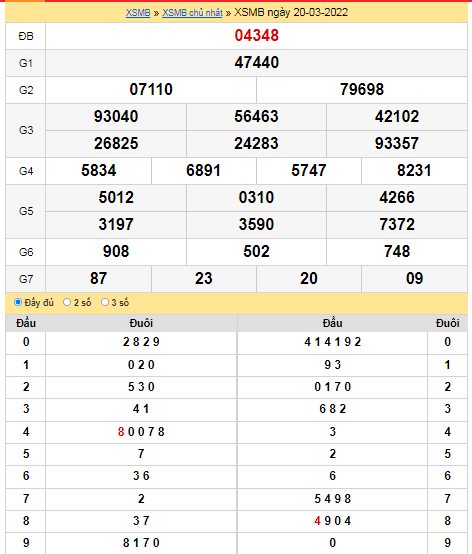Click tail digits 2 8 2 9
The image size is (472, 554).
(141, 342)
